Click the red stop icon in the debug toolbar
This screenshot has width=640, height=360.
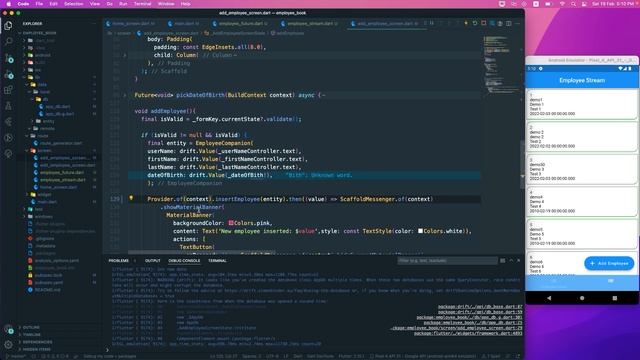[484, 23]
